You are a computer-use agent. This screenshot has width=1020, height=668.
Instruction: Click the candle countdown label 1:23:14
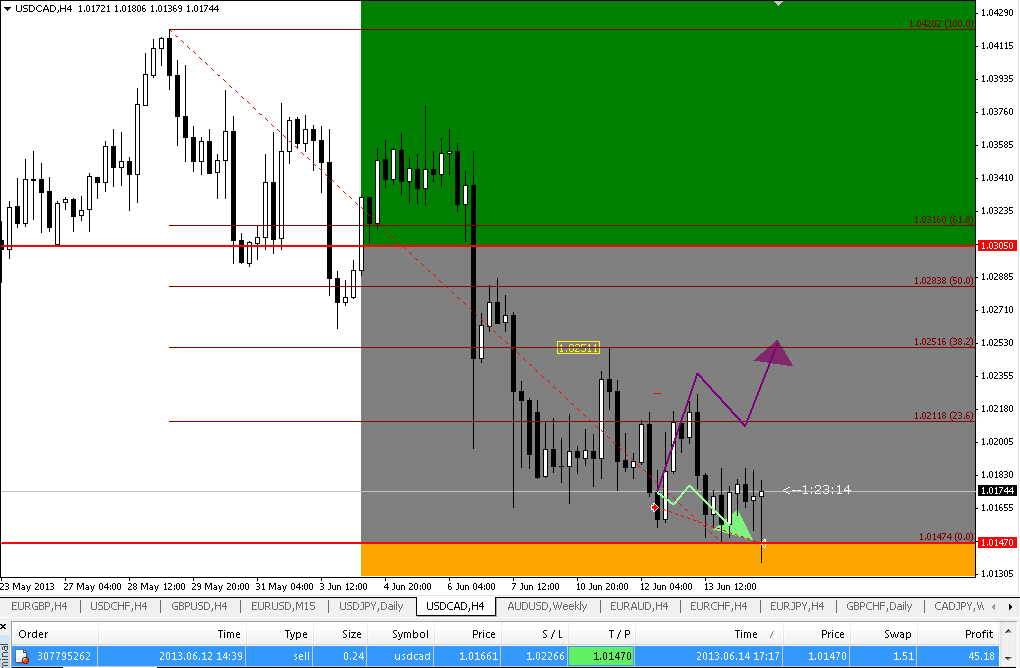coord(817,490)
